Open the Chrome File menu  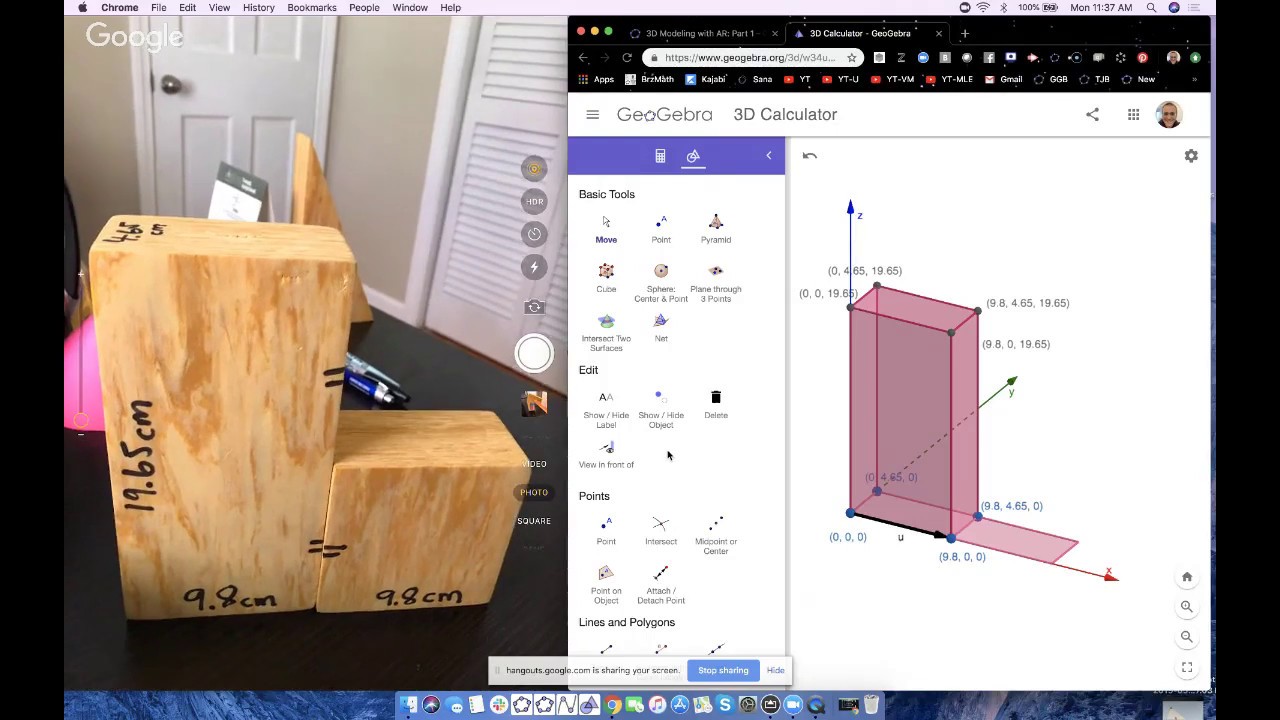pyautogui.click(x=159, y=8)
